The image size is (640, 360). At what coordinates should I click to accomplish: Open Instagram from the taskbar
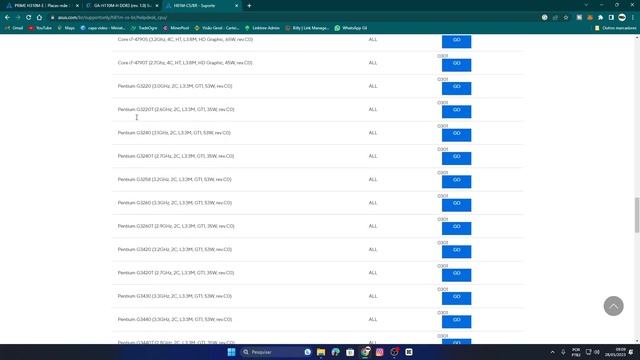pos(380,352)
